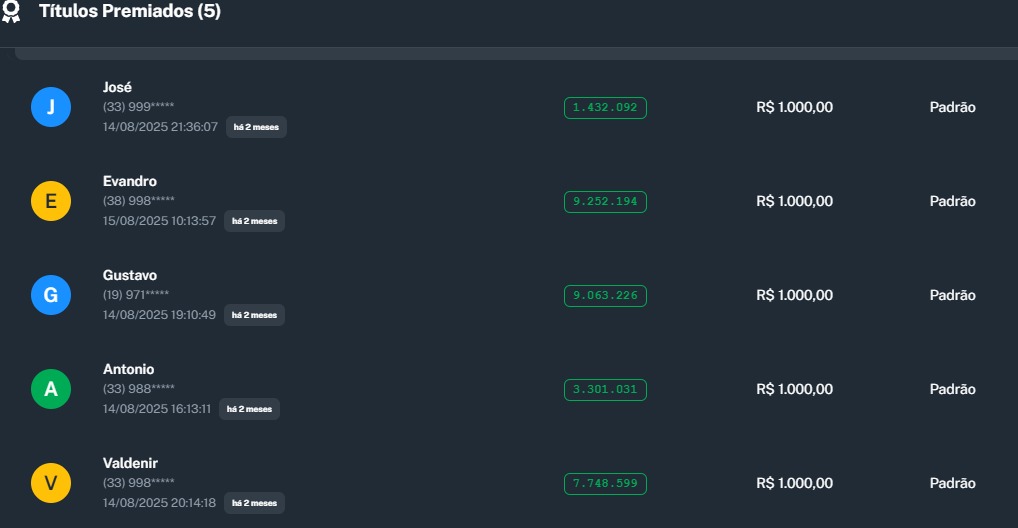1018x528 pixels.
Task: Click ticket number 3.301.031 badge
Action: [x=605, y=390]
